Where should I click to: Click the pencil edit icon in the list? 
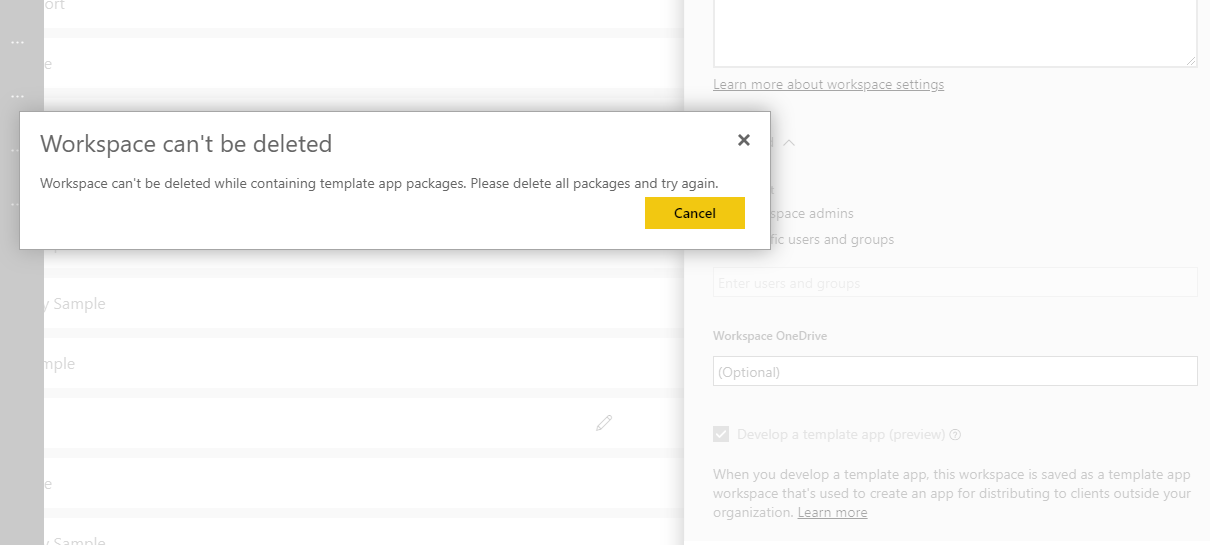[x=603, y=423]
